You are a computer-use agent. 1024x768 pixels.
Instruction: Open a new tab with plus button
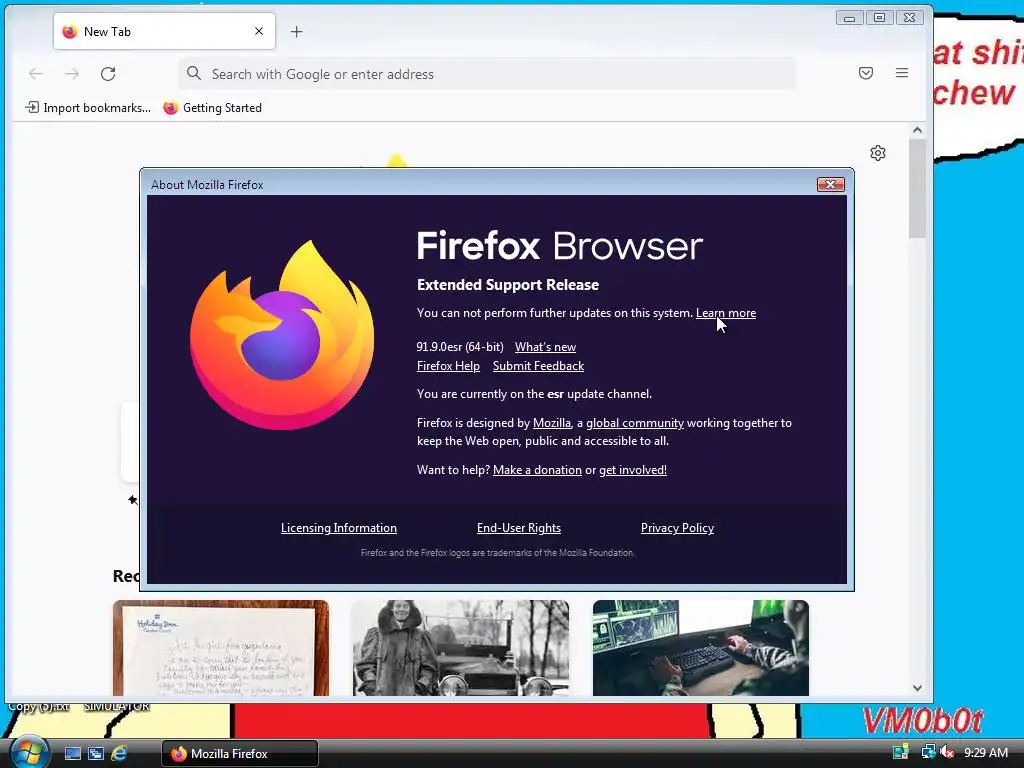[296, 31]
